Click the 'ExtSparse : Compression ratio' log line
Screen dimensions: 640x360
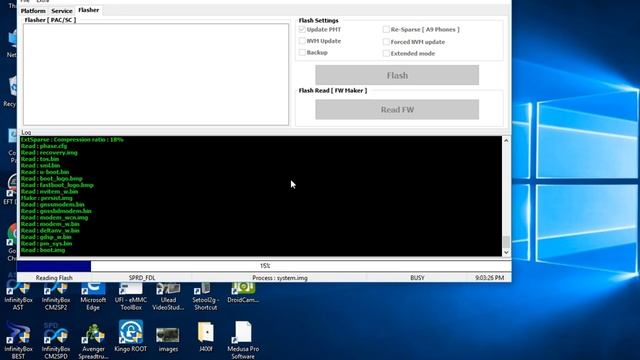click(72, 140)
